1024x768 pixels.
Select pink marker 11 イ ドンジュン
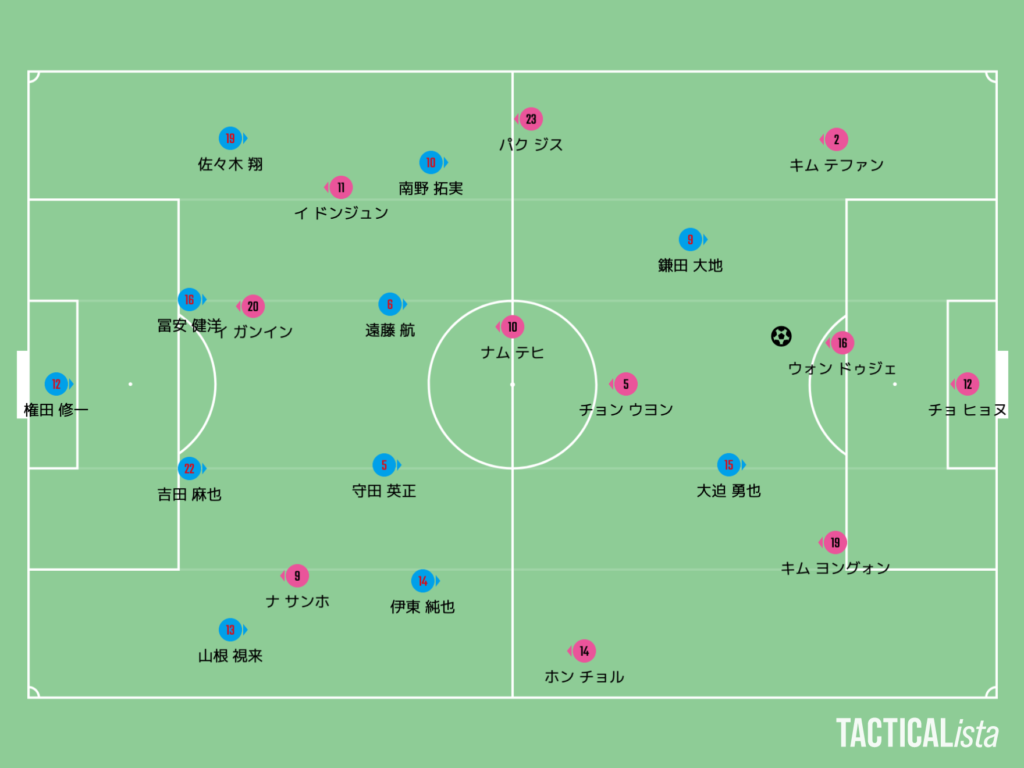point(340,187)
